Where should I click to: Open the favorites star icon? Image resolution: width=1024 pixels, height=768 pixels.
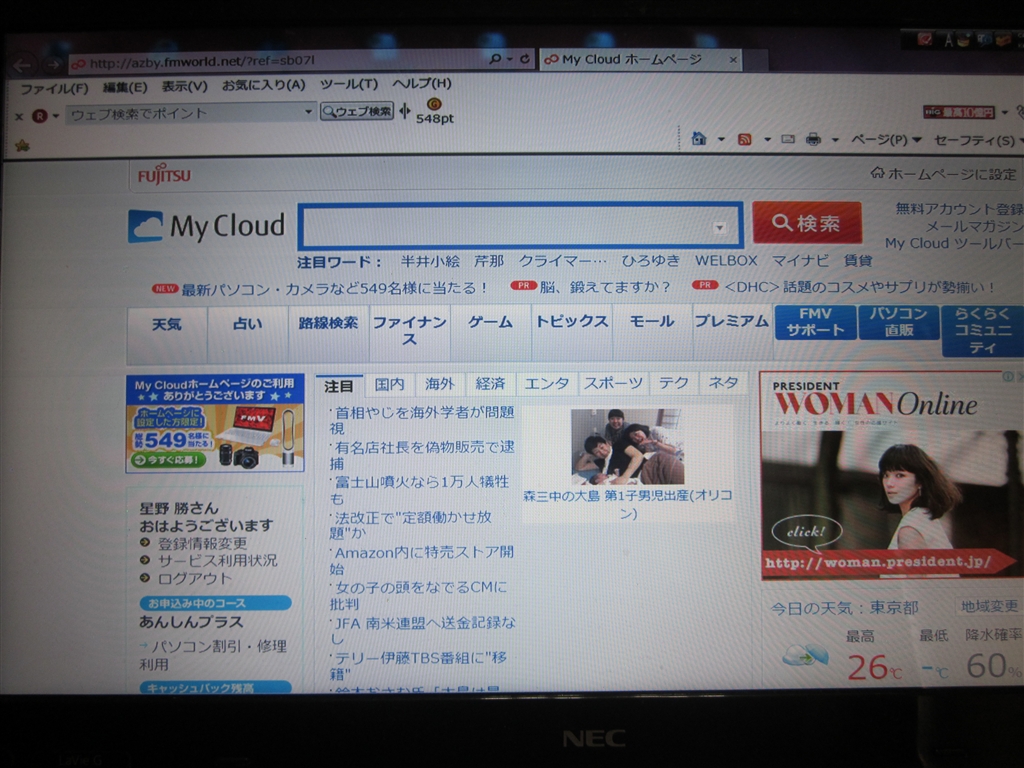22,145
